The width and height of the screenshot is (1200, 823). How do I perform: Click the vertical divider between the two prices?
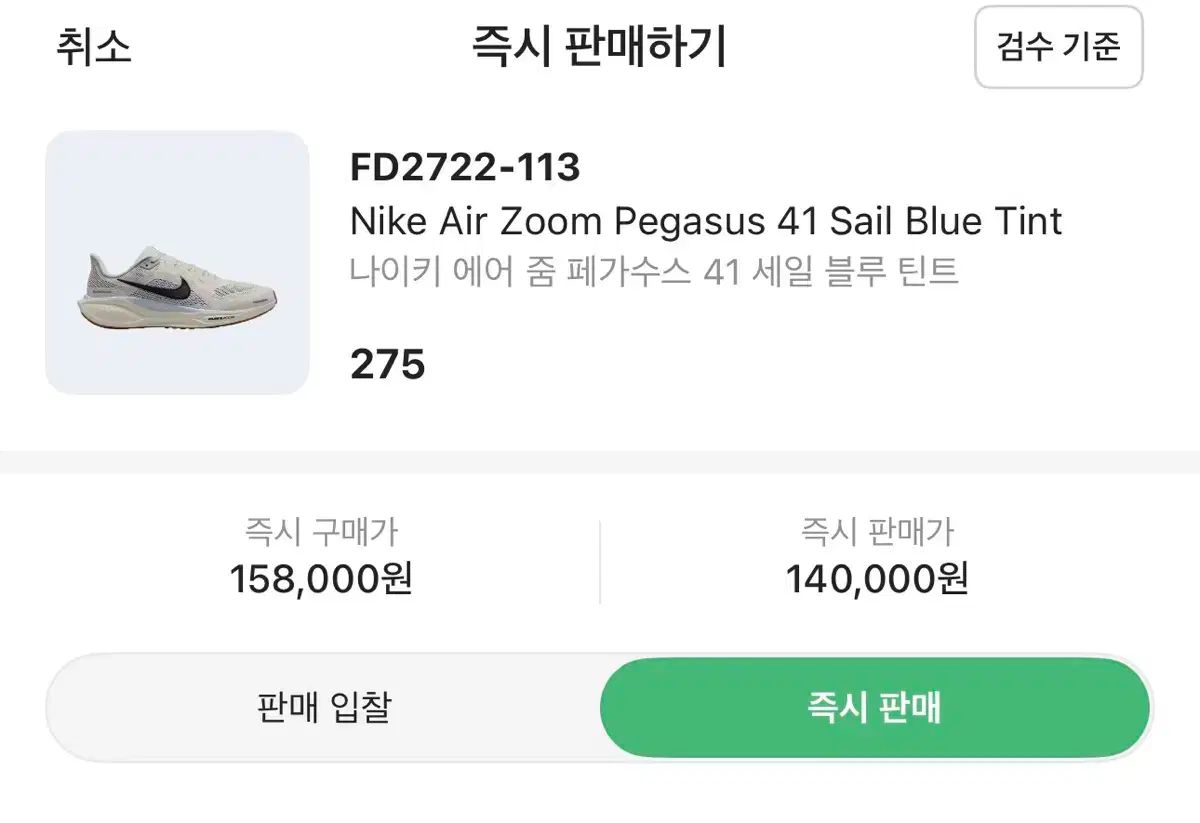pos(600,561)
